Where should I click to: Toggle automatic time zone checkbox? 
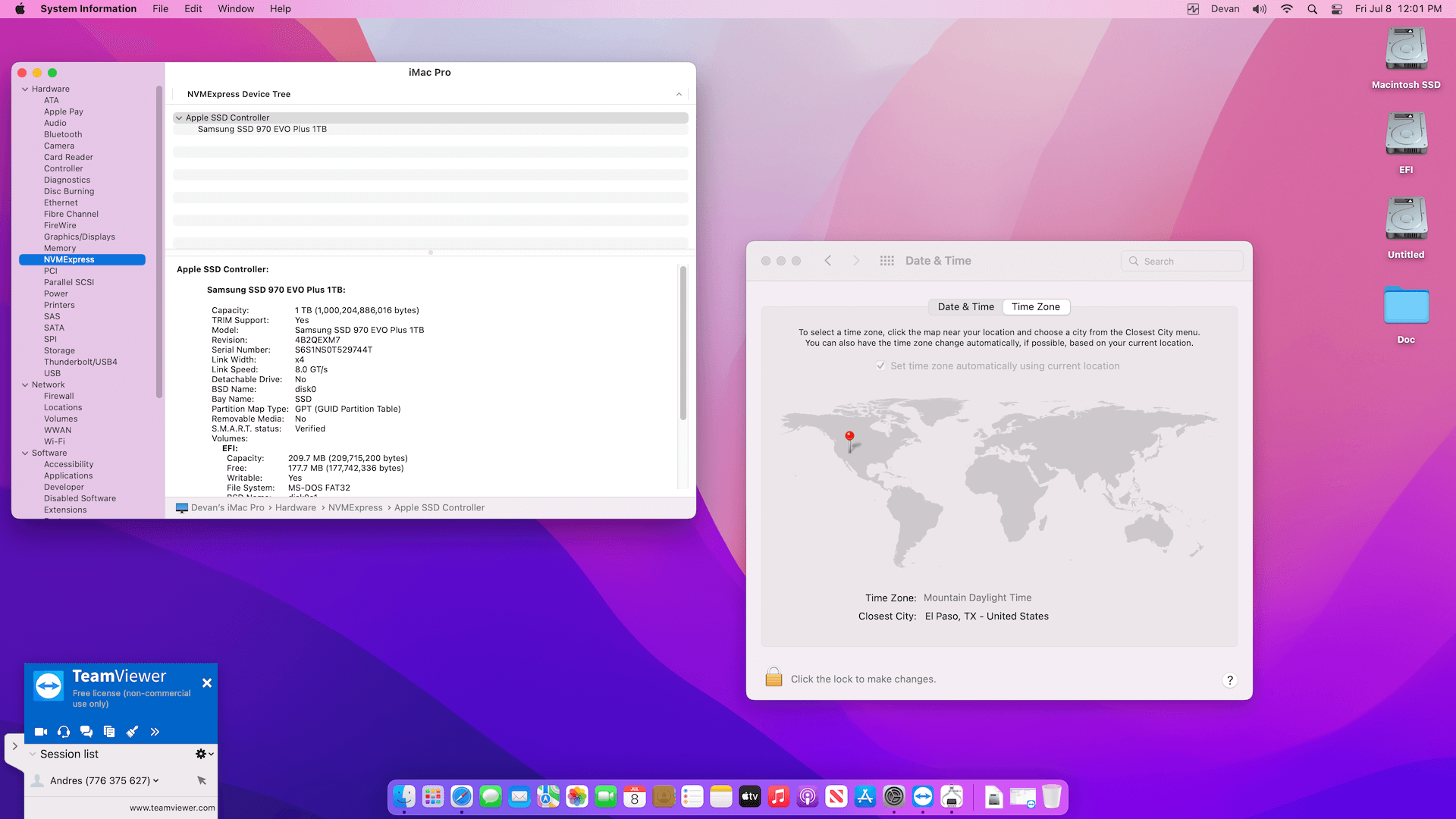[x=880, y=366]
